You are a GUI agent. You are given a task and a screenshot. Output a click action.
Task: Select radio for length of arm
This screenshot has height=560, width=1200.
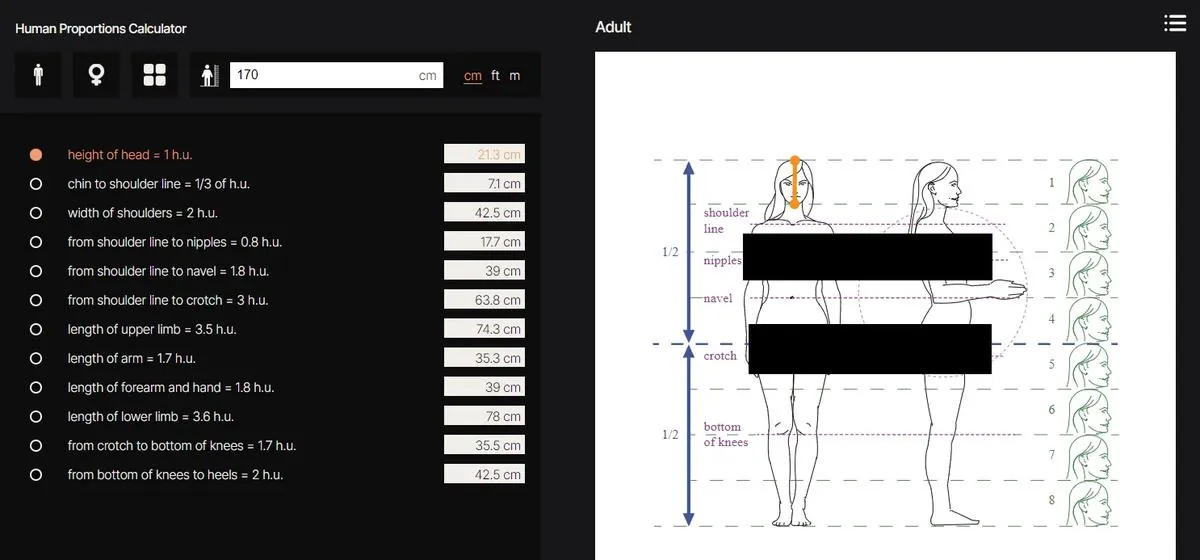pos(36,358)
